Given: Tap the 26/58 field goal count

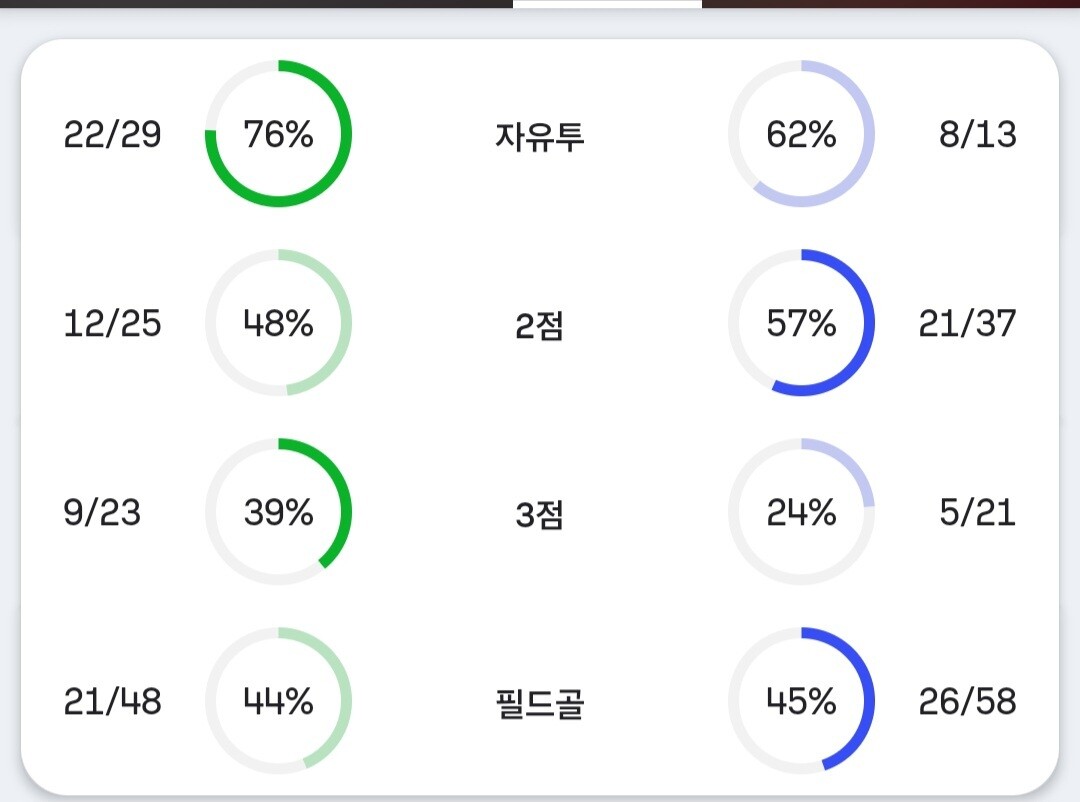Looking at the screenshot, I should coord(967,701).
